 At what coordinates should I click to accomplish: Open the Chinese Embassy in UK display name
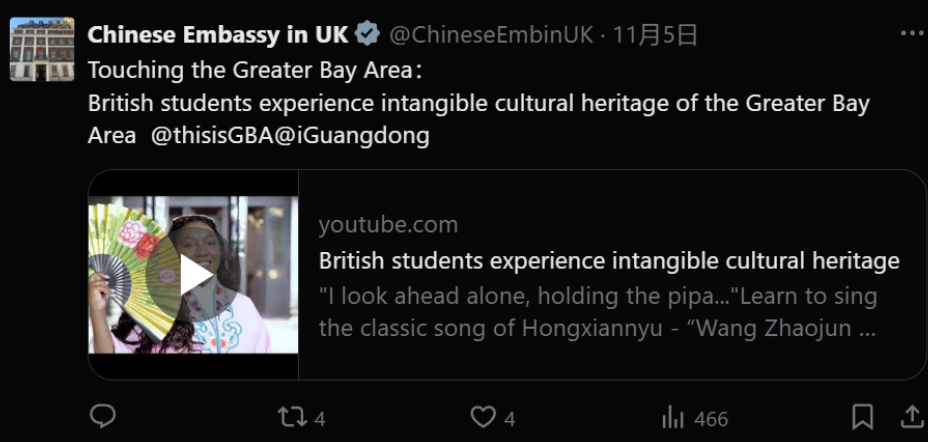pyautogui.click(x=218, y=35)
